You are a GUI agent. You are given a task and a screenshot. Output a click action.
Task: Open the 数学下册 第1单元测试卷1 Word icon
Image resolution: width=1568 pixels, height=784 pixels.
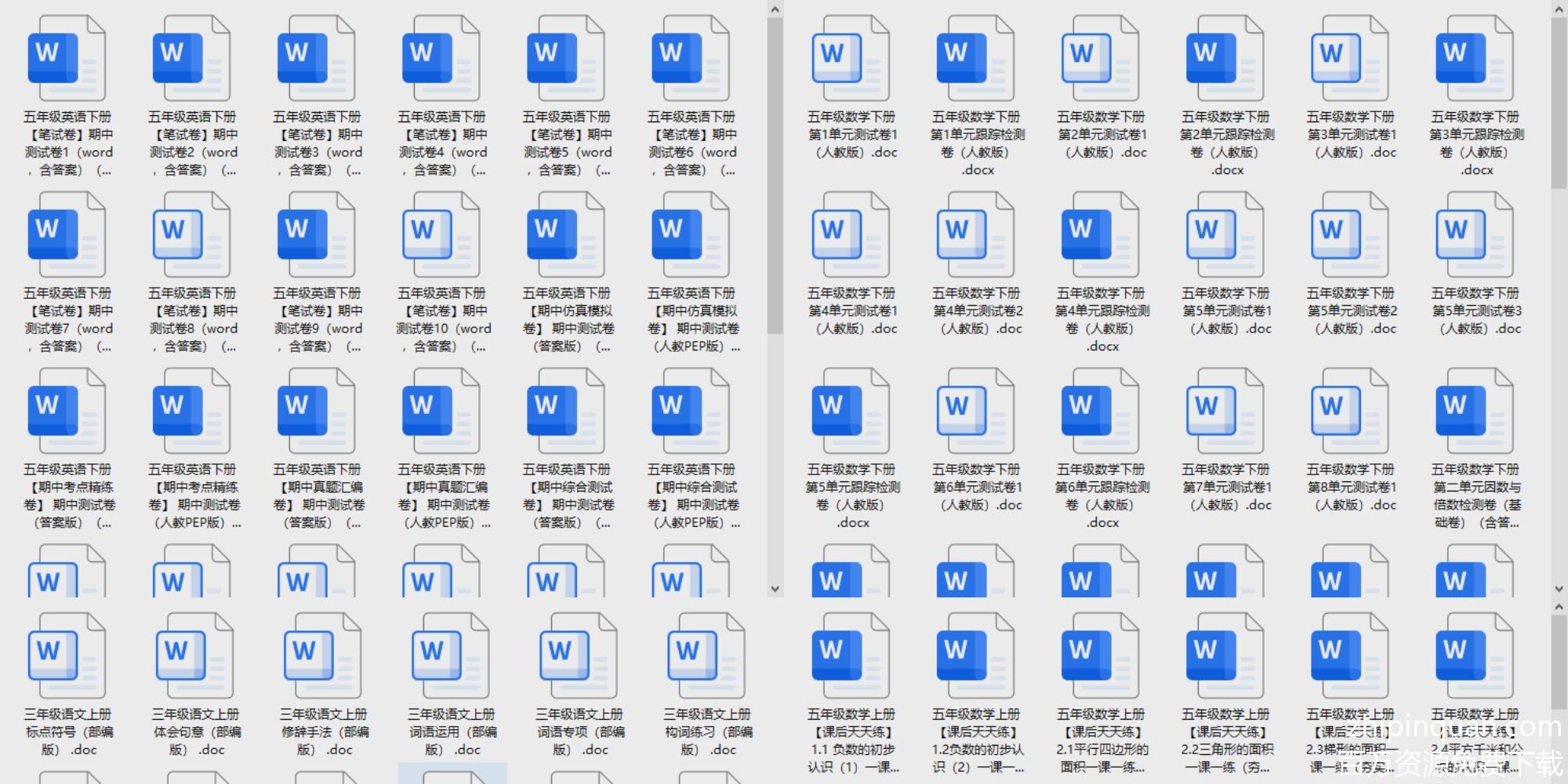pos(851,58)
